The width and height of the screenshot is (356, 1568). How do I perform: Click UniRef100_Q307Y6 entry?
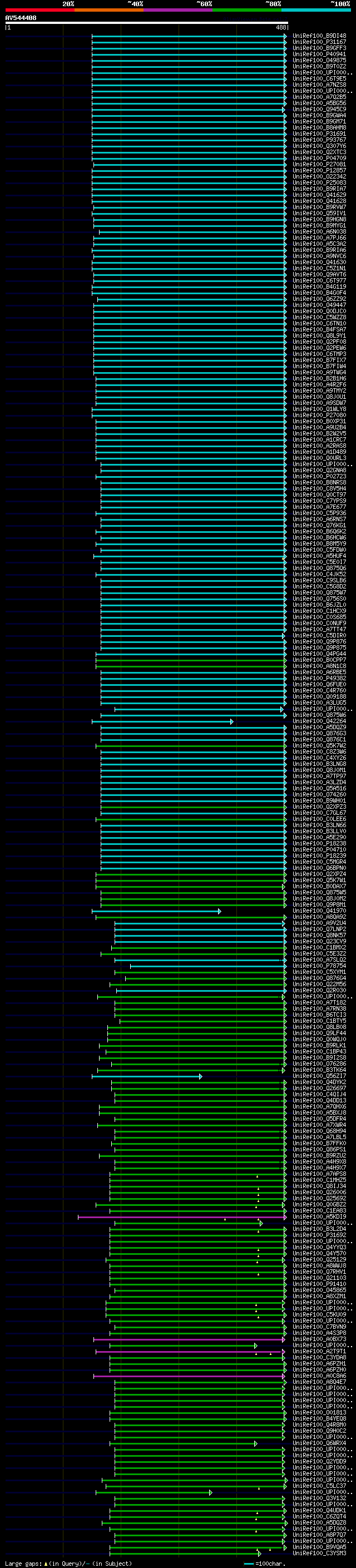(319, 146)
